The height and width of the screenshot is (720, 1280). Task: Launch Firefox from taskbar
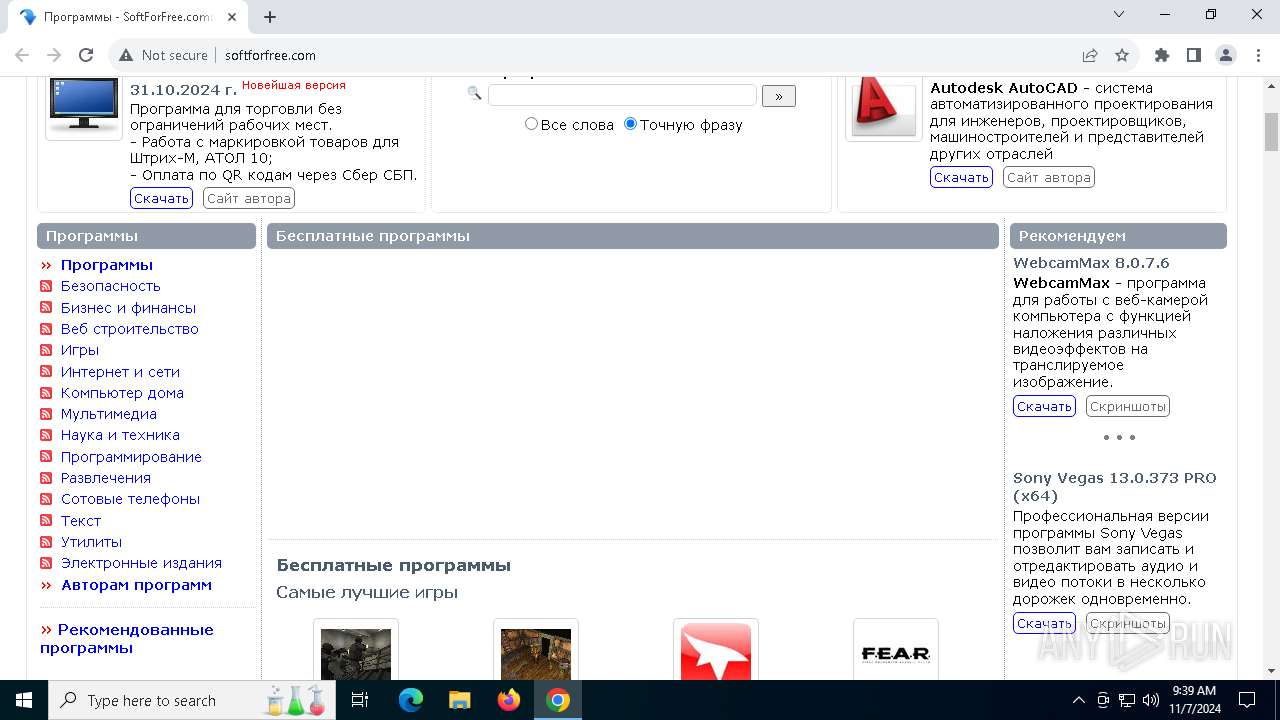click(x=509, y=700)
